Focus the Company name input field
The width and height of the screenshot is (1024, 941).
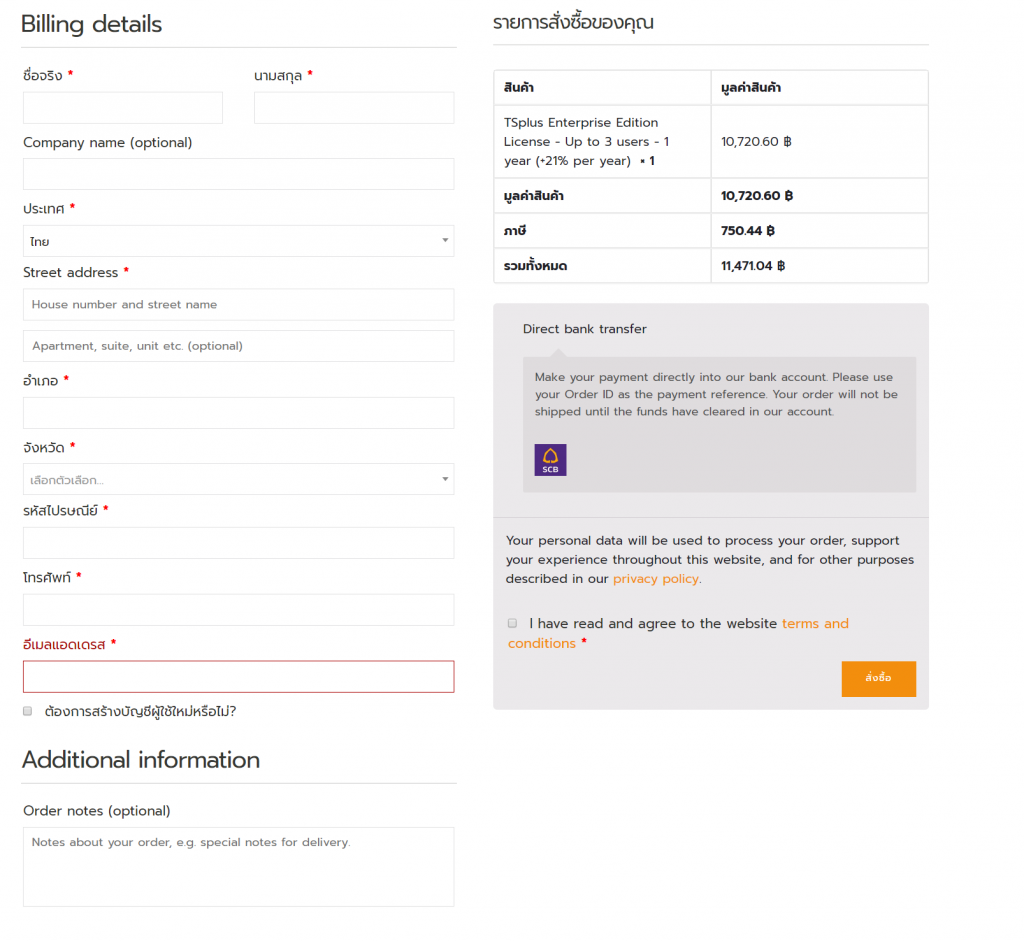(x=238, y=174)
